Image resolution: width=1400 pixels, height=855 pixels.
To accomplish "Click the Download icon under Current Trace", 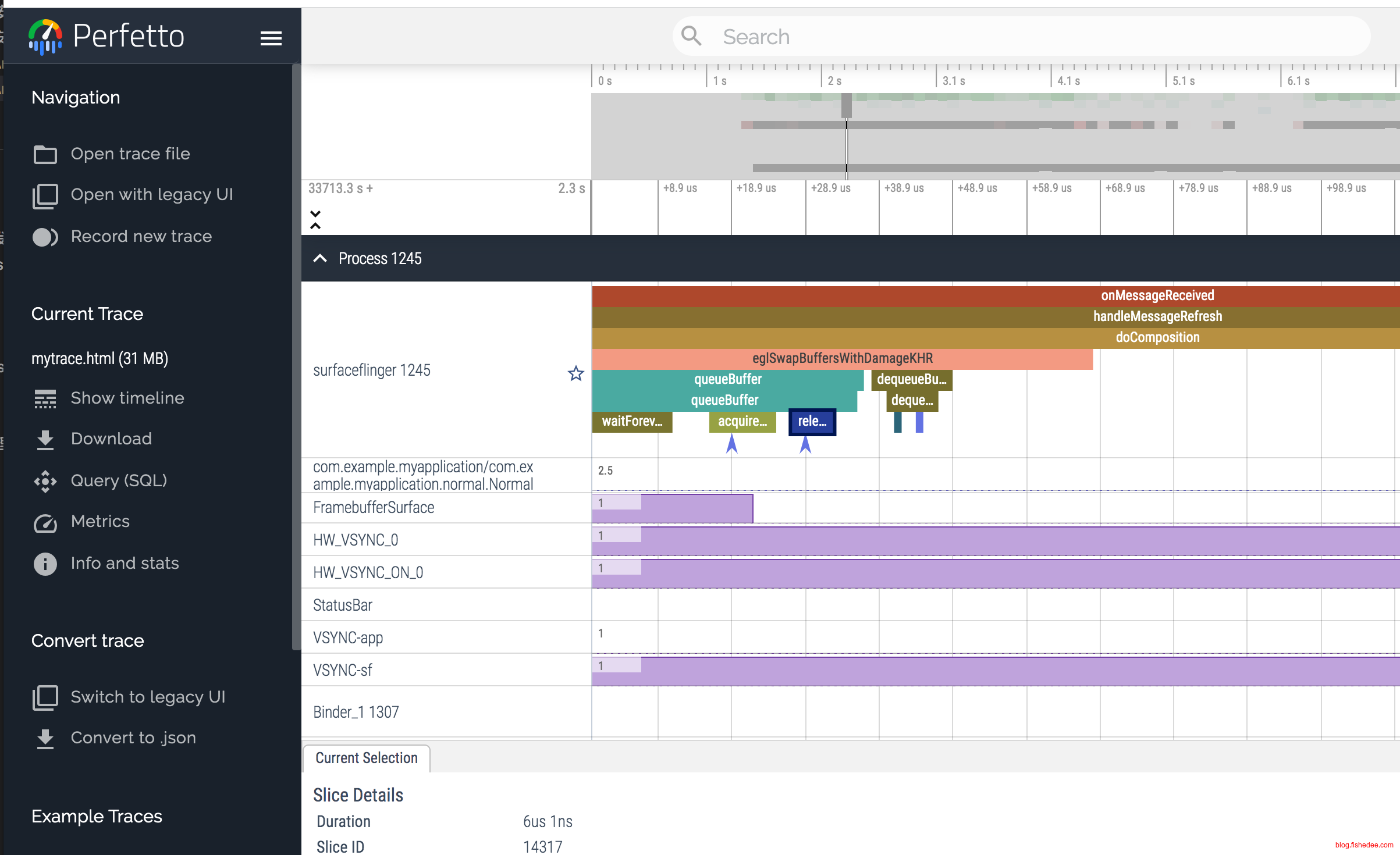I will (x=45, y=440).
